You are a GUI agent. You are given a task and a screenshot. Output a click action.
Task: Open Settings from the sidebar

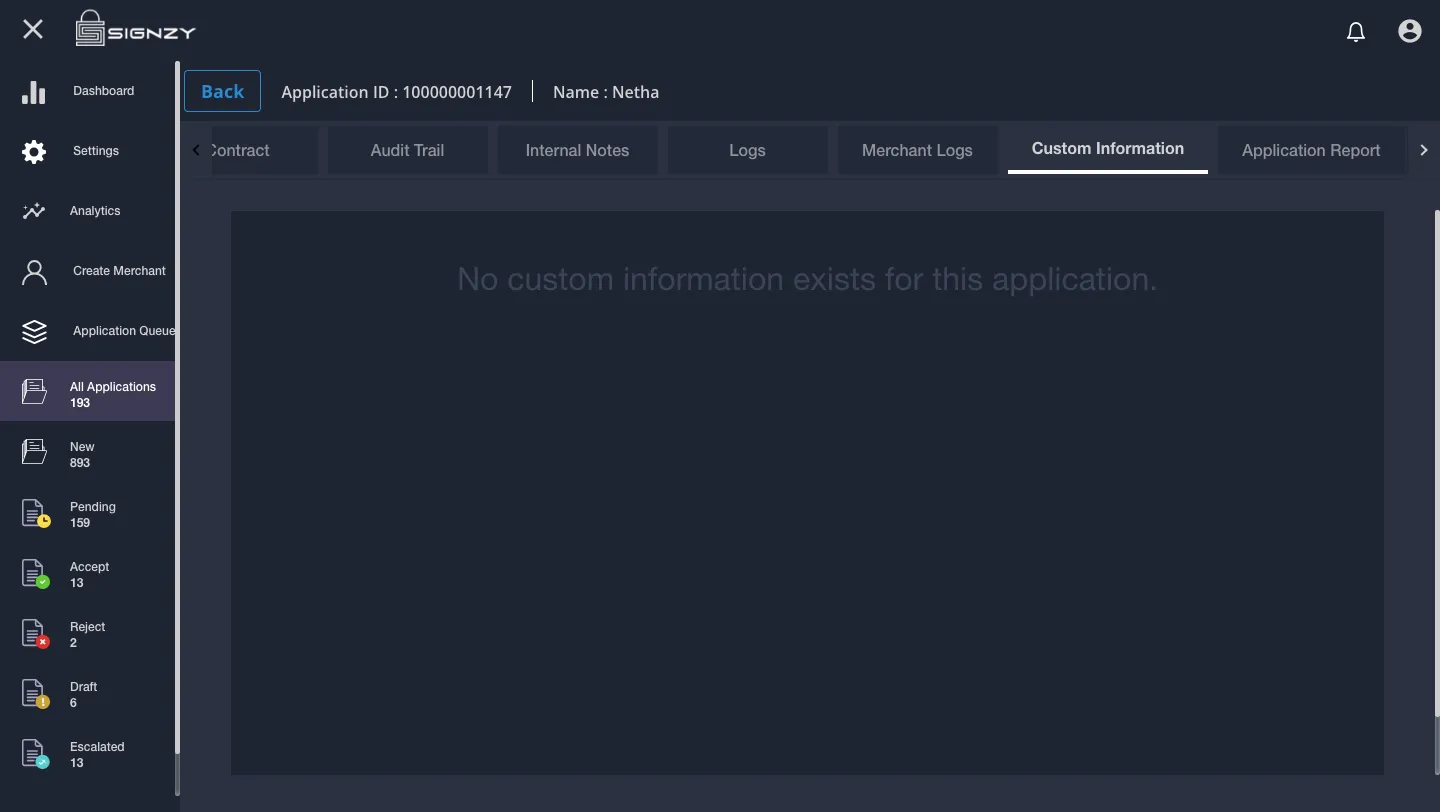pos(87,151)
